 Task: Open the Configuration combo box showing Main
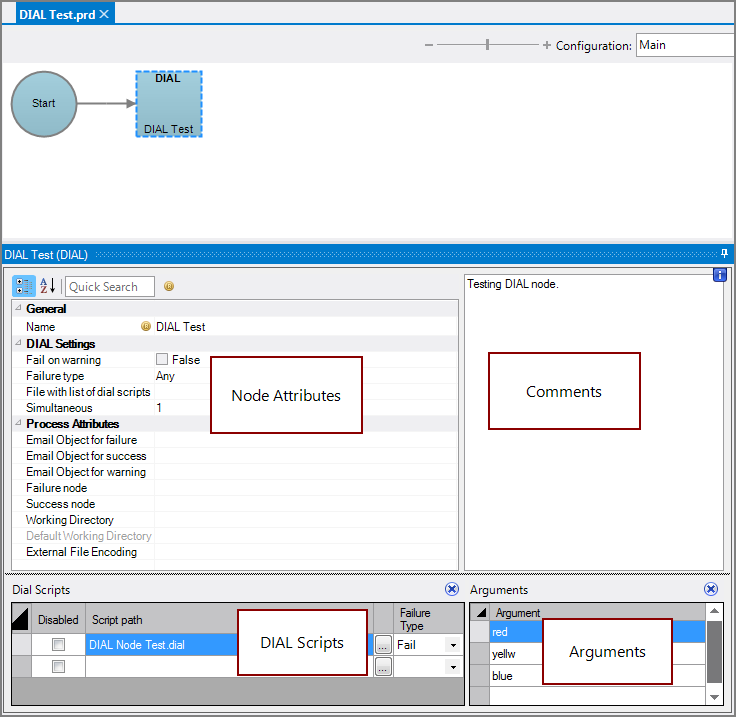(685, 45)
